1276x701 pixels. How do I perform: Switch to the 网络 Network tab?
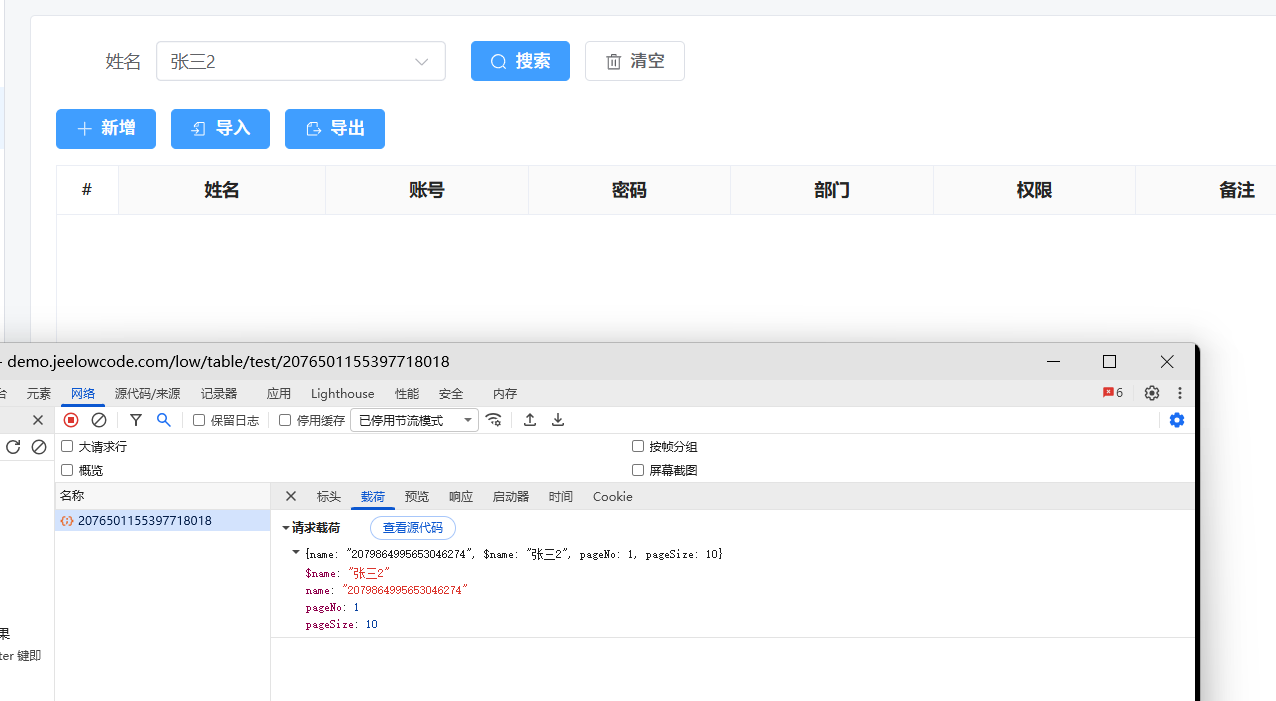(83, 393)
